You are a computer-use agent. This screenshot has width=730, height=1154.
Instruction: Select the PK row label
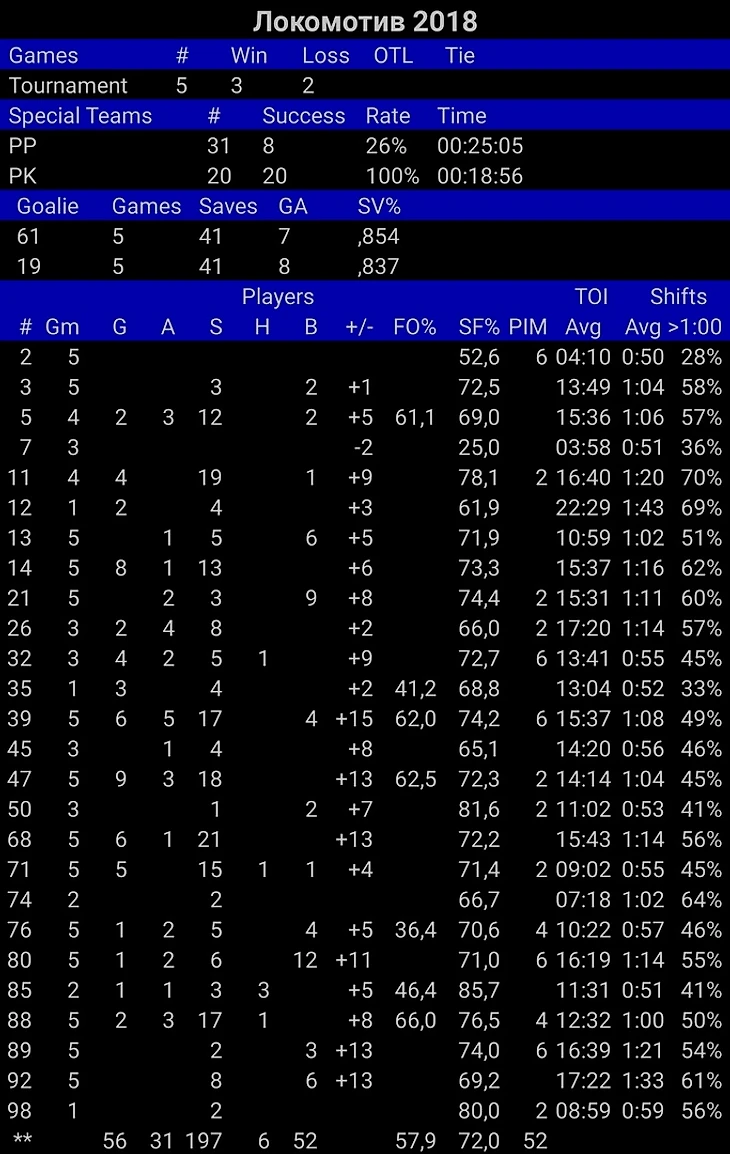[22, 176]
